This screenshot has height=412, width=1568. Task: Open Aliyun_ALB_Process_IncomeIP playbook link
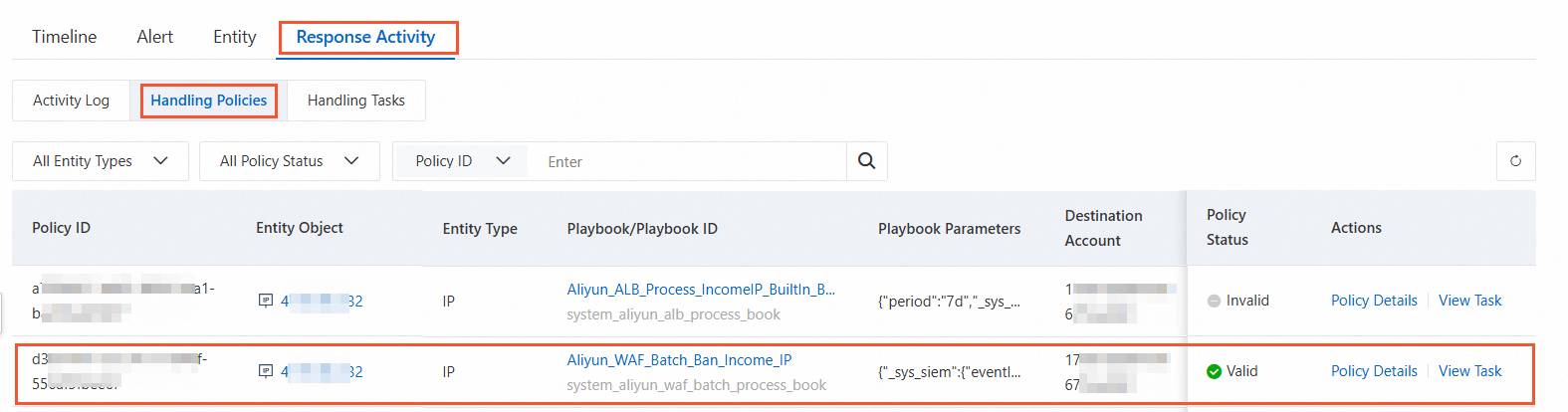pyautogui.click(x=701, y=290)
